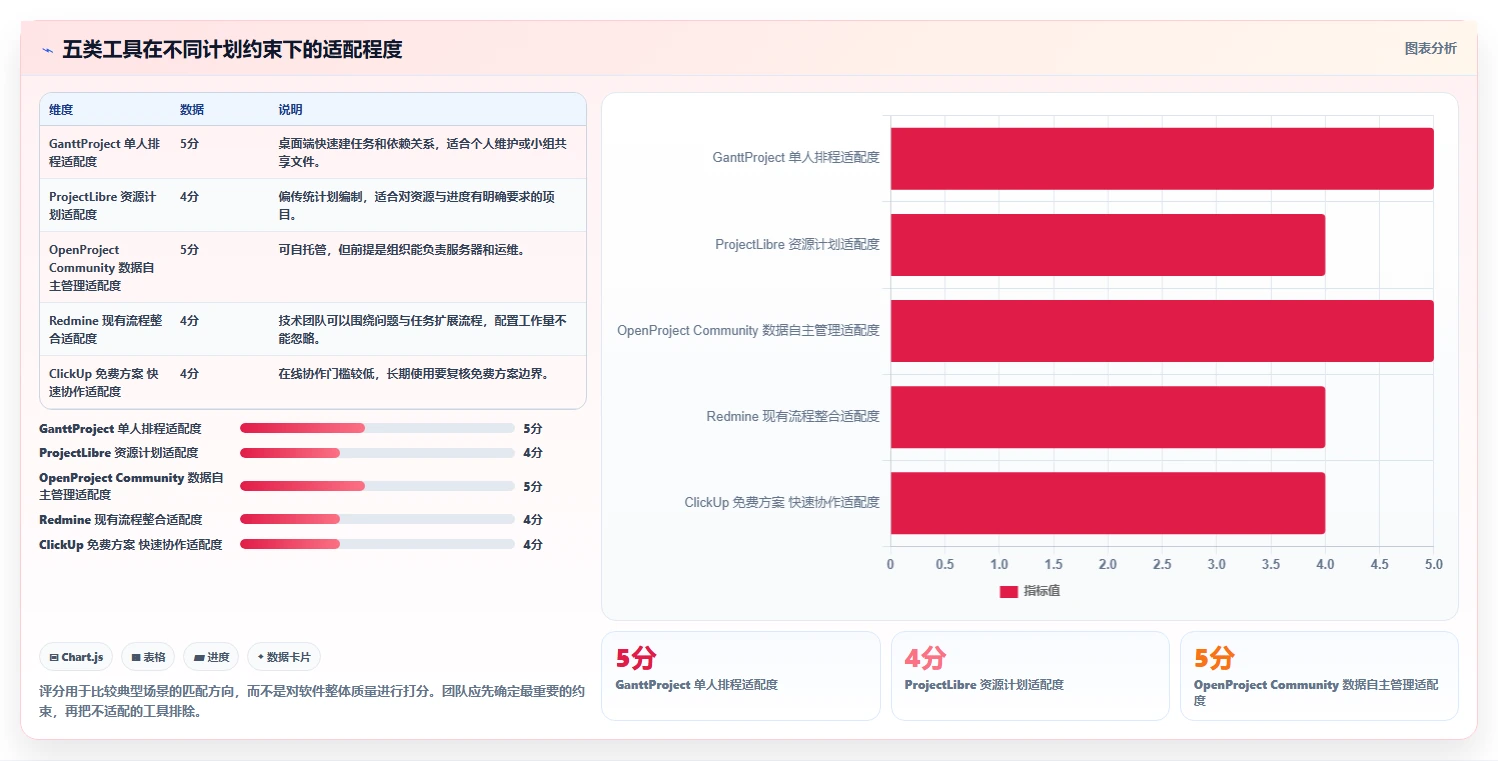The height and width of the screenshot is (761, 1498).
Task: Click description starting 技术团队可以围绕问题
Action: 423,329
